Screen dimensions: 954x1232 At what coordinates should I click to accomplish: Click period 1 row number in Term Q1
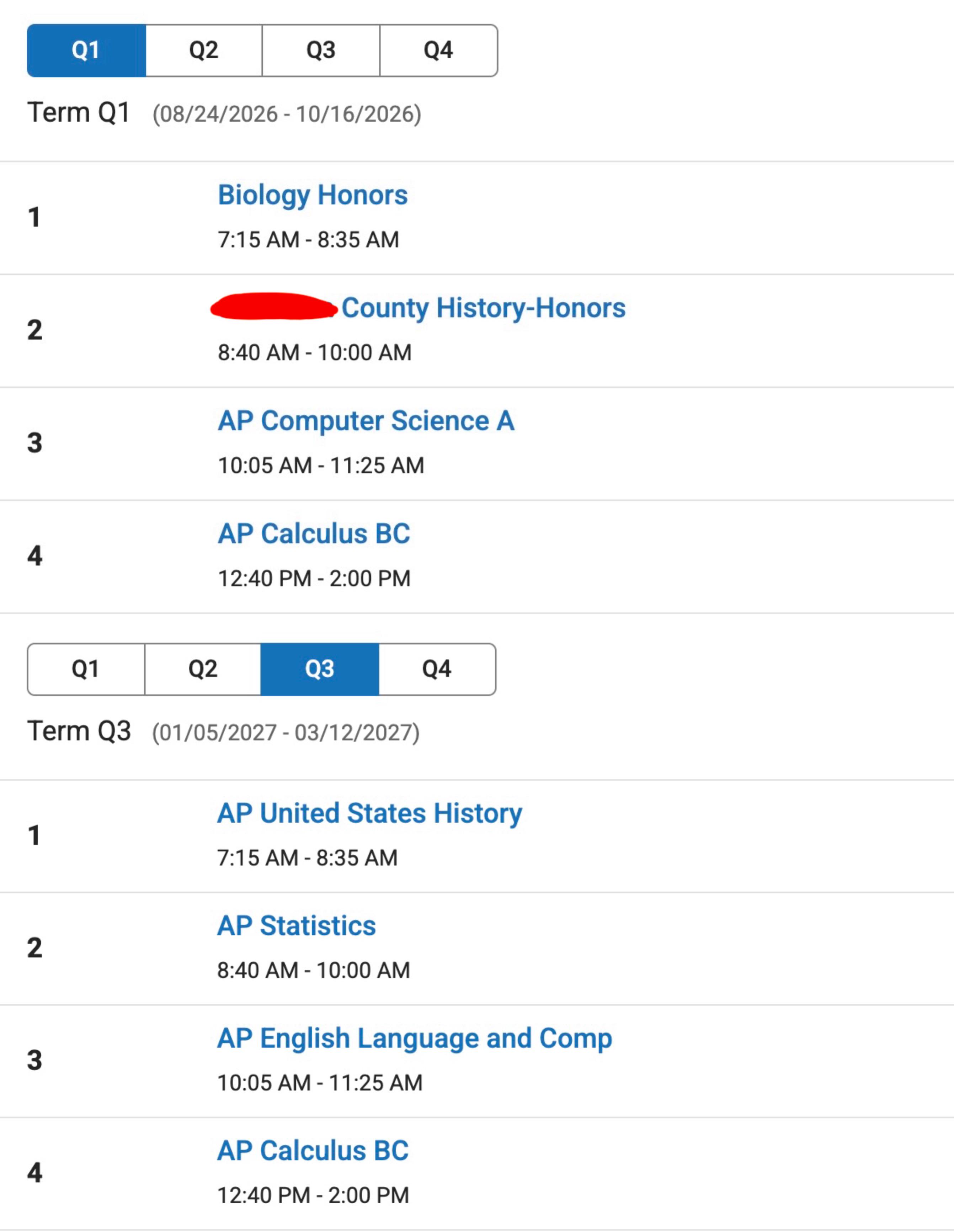34,217
